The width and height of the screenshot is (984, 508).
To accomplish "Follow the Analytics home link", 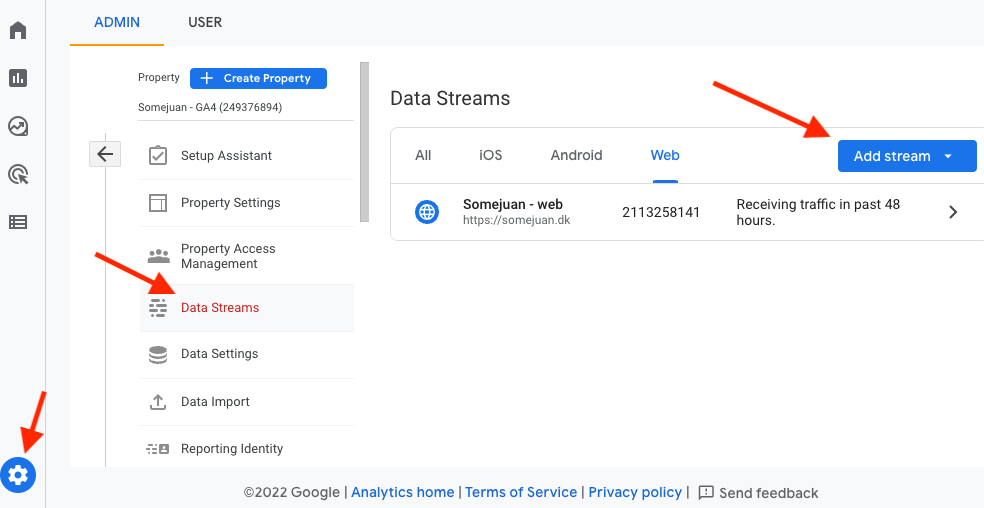I will [x=402, y=492].
